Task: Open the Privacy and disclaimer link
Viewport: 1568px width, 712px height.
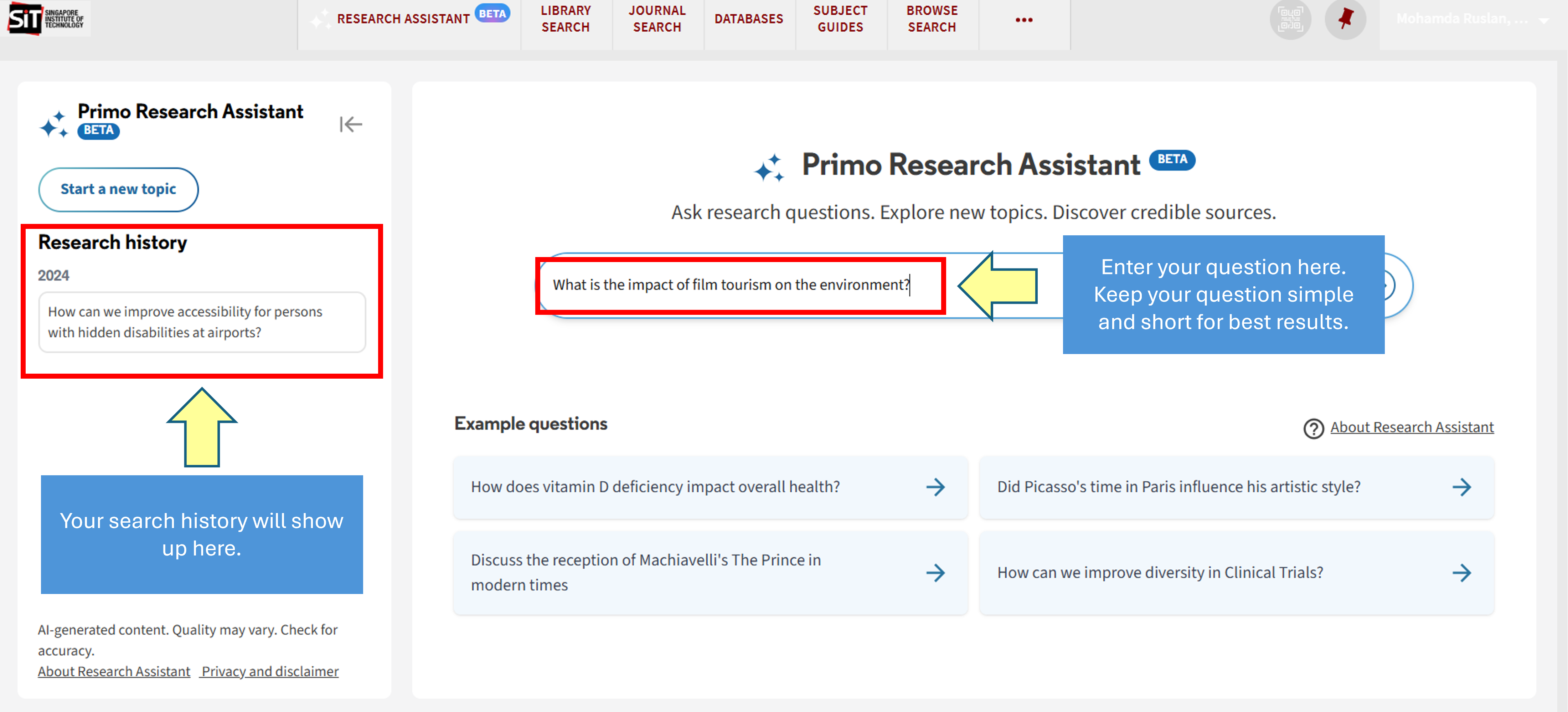Action: point(269,671)
